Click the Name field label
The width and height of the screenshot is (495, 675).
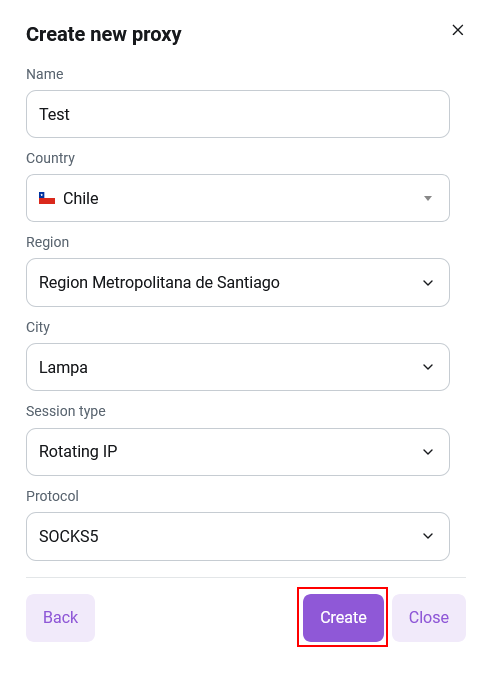tap(45, 74)
